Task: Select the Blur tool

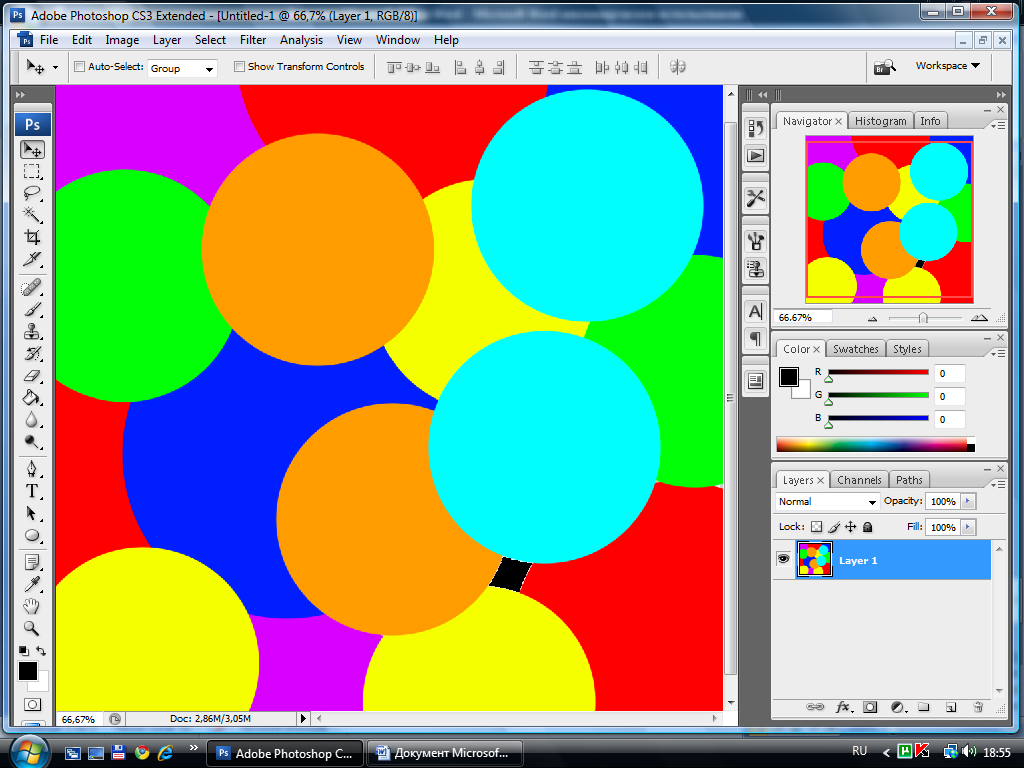Action: click(32, 420)
